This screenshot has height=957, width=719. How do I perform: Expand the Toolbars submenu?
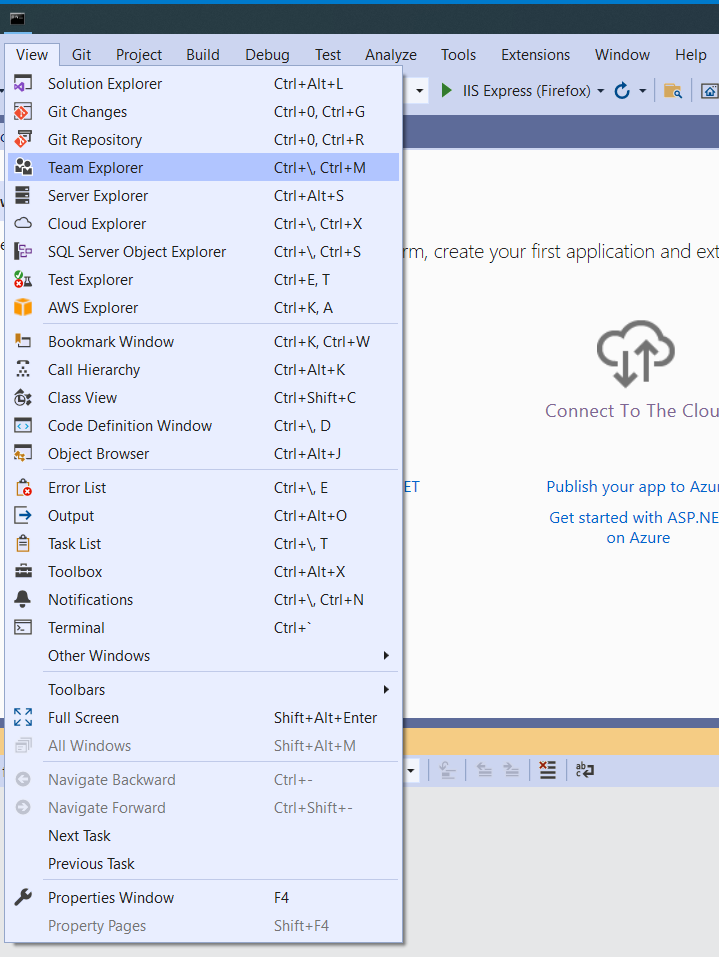(386, 690)
